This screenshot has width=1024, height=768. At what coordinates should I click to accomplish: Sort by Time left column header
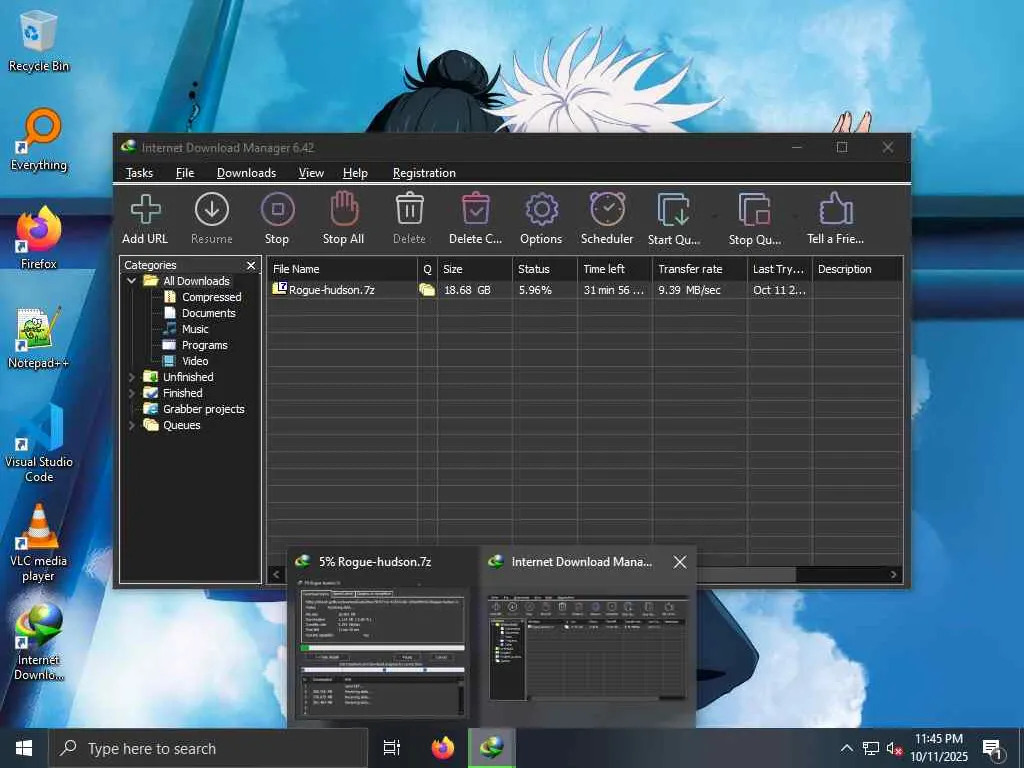615,269
